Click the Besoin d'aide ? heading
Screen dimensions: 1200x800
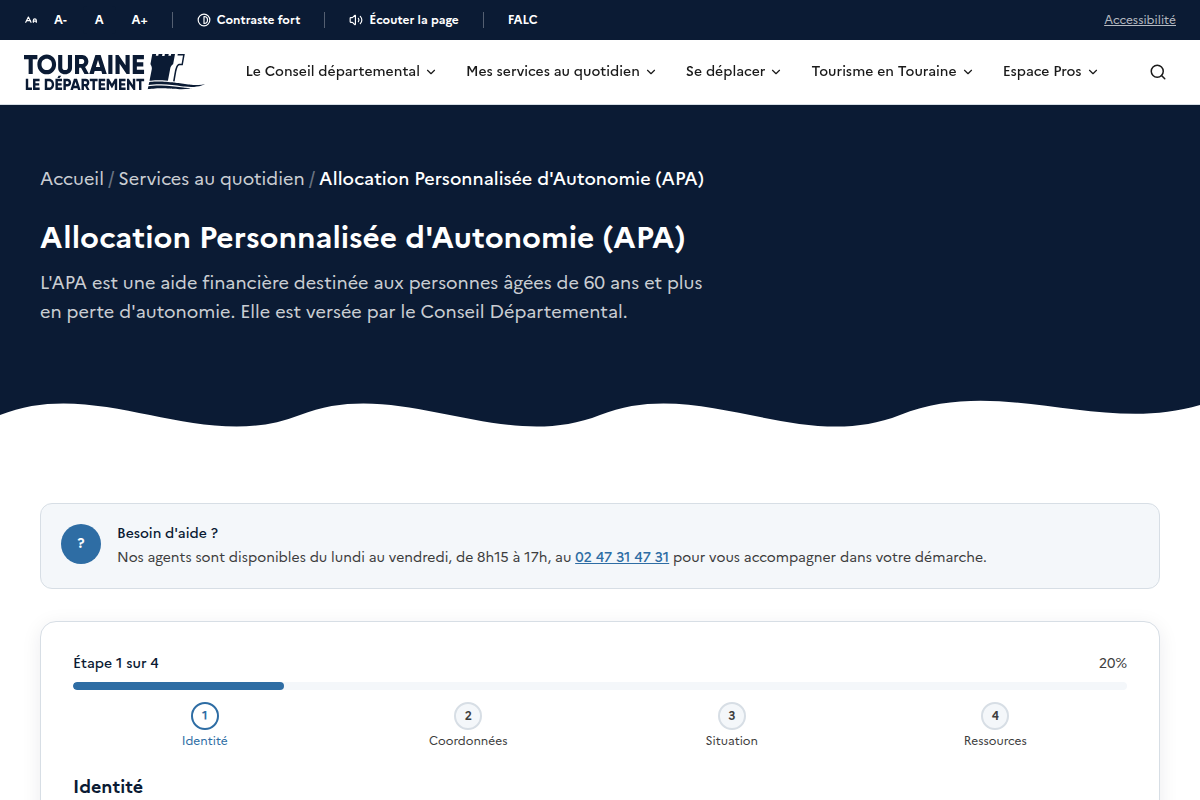tap(167, 533)
